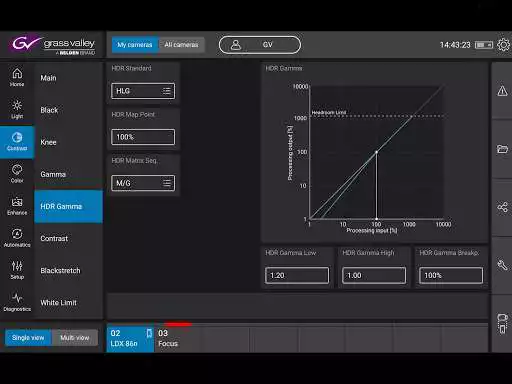This screenshot has height=384, width=512.
Task: Click the user profile icon in GV button
Action: point(236,45)
